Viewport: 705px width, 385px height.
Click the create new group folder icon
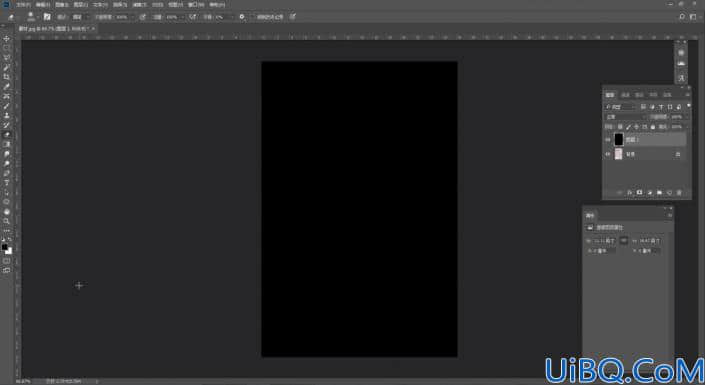(x=659, y=192)
